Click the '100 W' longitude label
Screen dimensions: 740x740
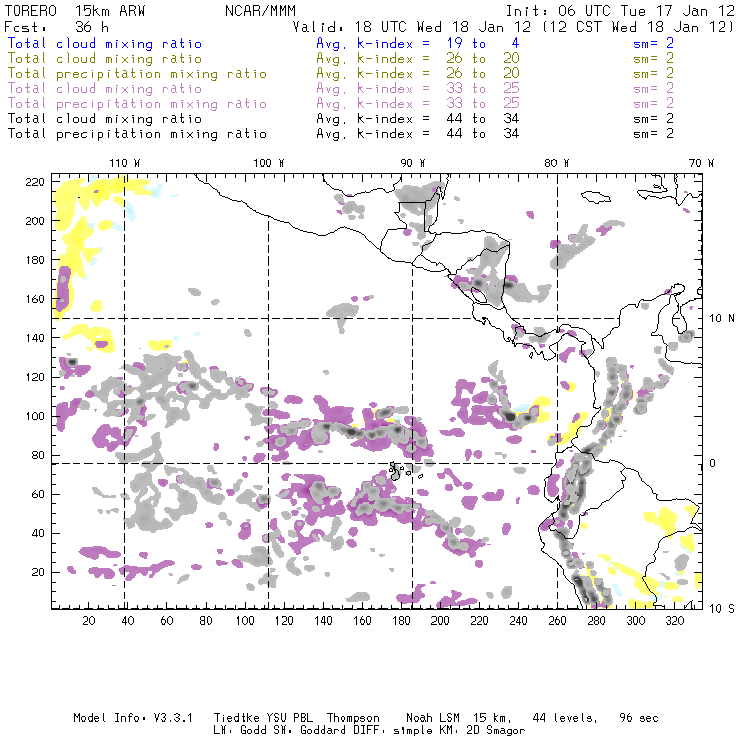point(269,163)
